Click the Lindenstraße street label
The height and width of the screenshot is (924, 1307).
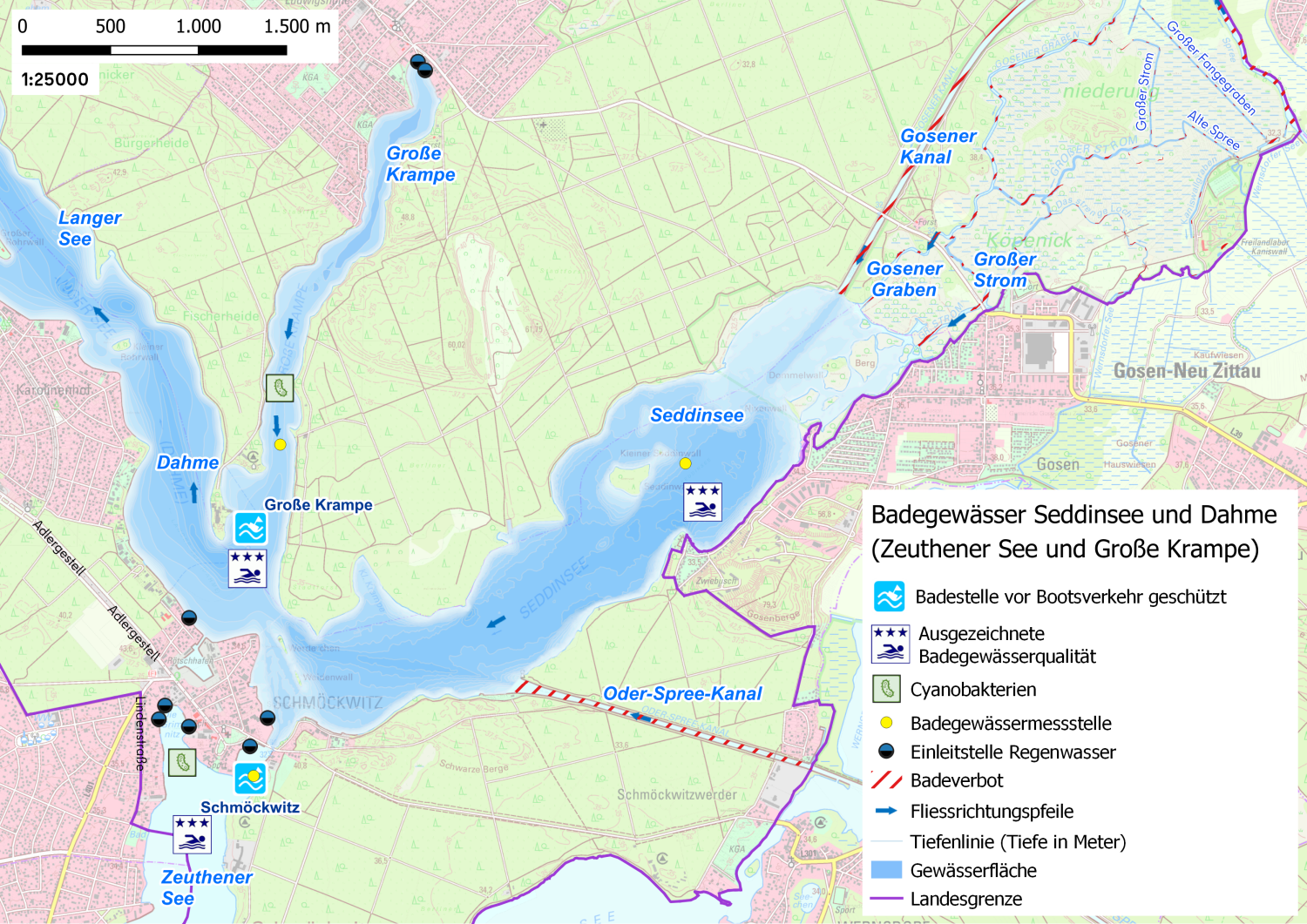tap(139, 732)
